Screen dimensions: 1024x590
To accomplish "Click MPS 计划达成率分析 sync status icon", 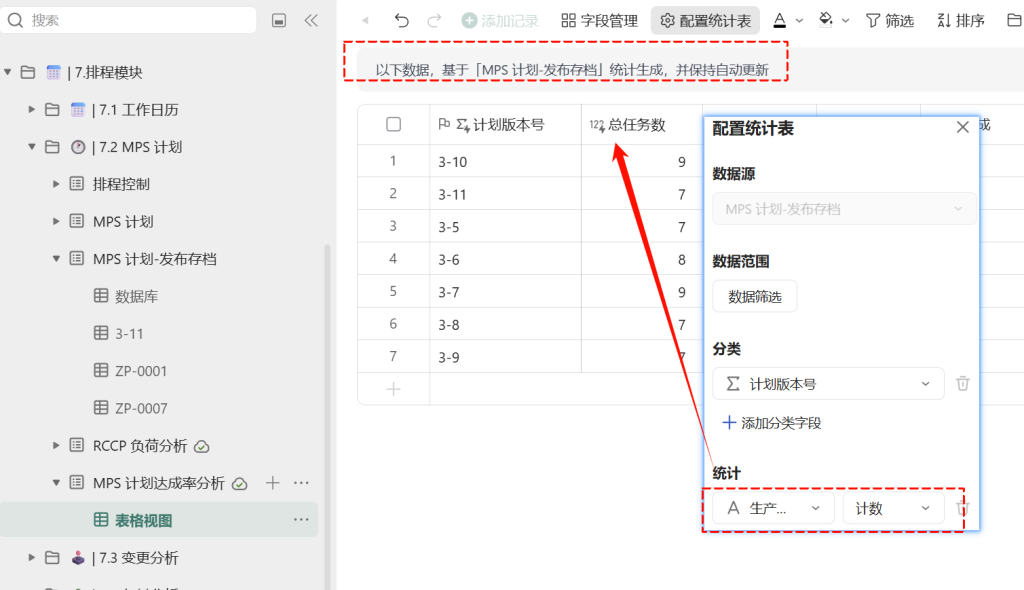I will pyautogui.click(x=240, y=484).
